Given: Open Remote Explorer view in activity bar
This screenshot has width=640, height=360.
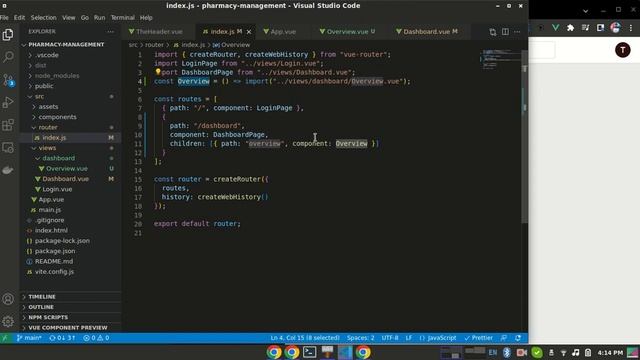Looking at the screenshot, I should coord(8,147).
